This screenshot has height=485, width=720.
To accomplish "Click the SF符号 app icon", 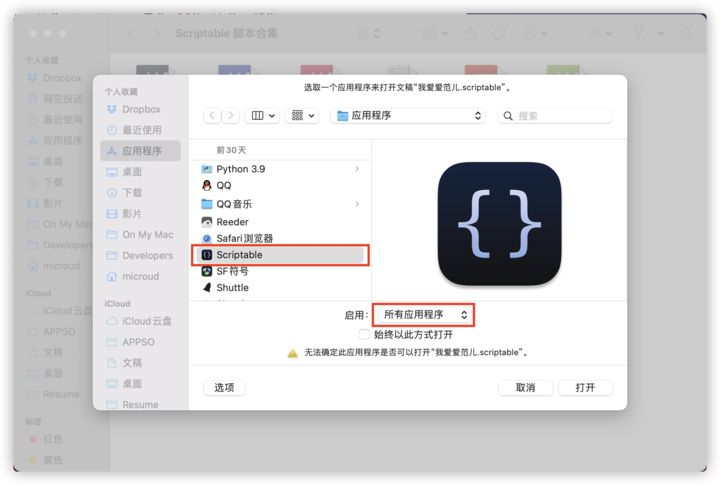I will coord(207,271).
